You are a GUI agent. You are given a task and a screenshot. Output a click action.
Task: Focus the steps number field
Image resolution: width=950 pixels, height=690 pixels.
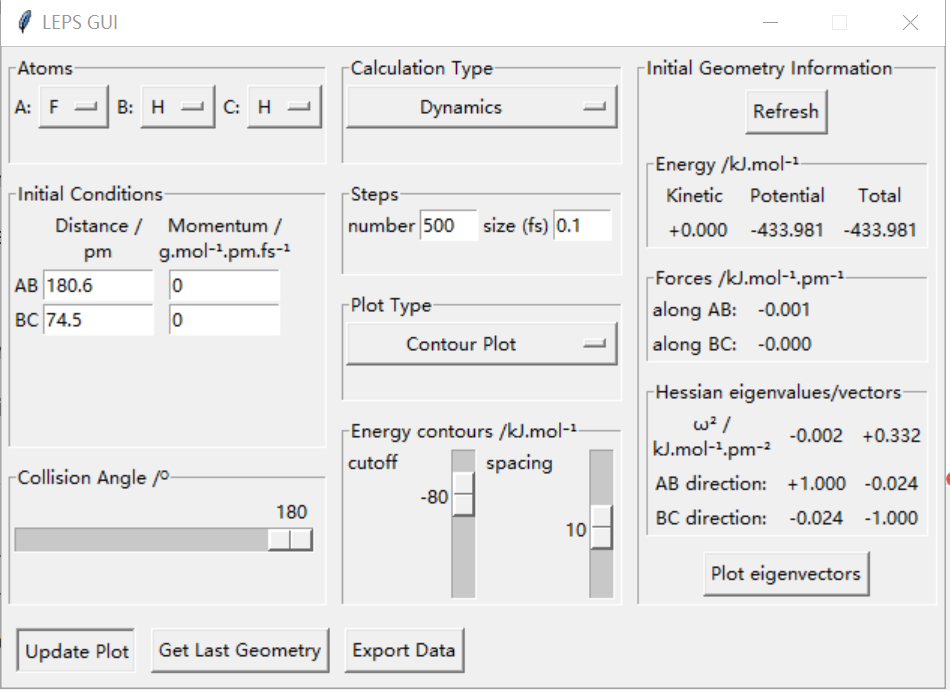pos(449,226)
